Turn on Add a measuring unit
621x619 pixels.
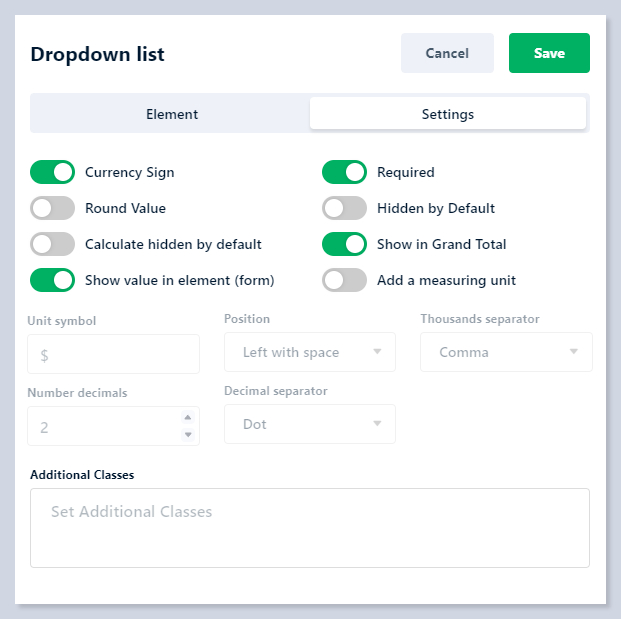click(344, 280)
